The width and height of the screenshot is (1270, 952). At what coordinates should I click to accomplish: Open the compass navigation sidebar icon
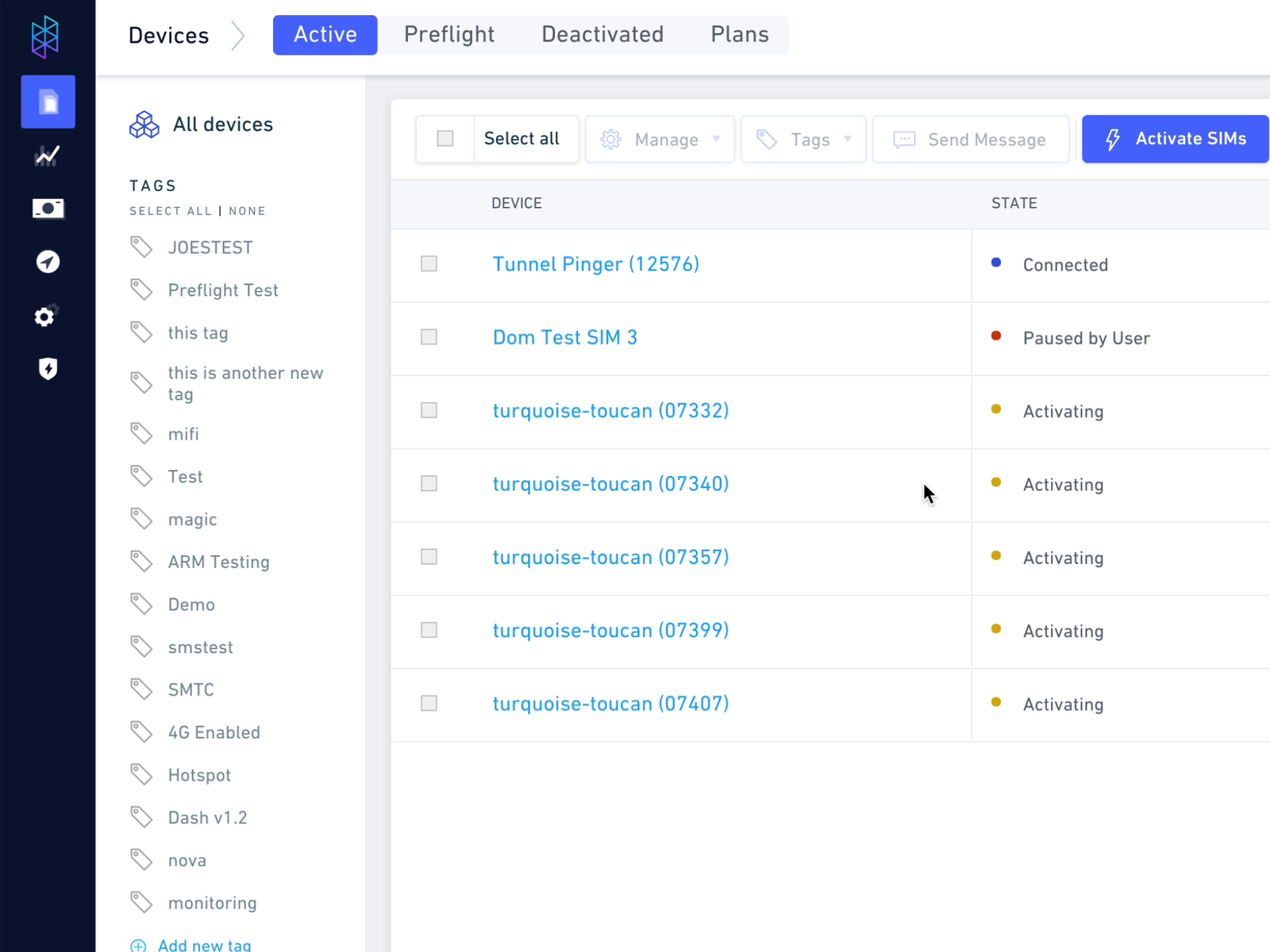tap(48, 262)
